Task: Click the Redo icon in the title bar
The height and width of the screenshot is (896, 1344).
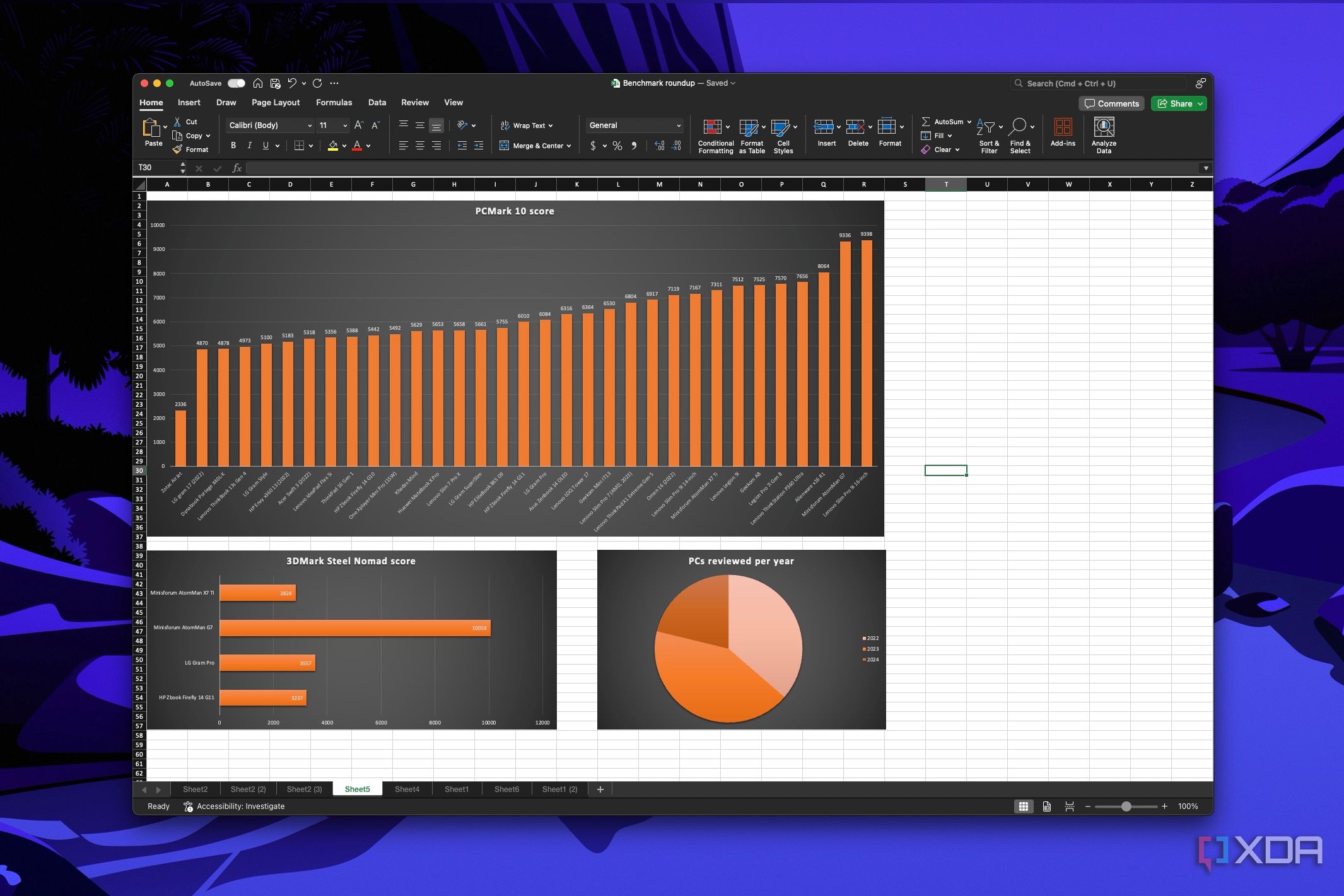Action: point(317,83)
